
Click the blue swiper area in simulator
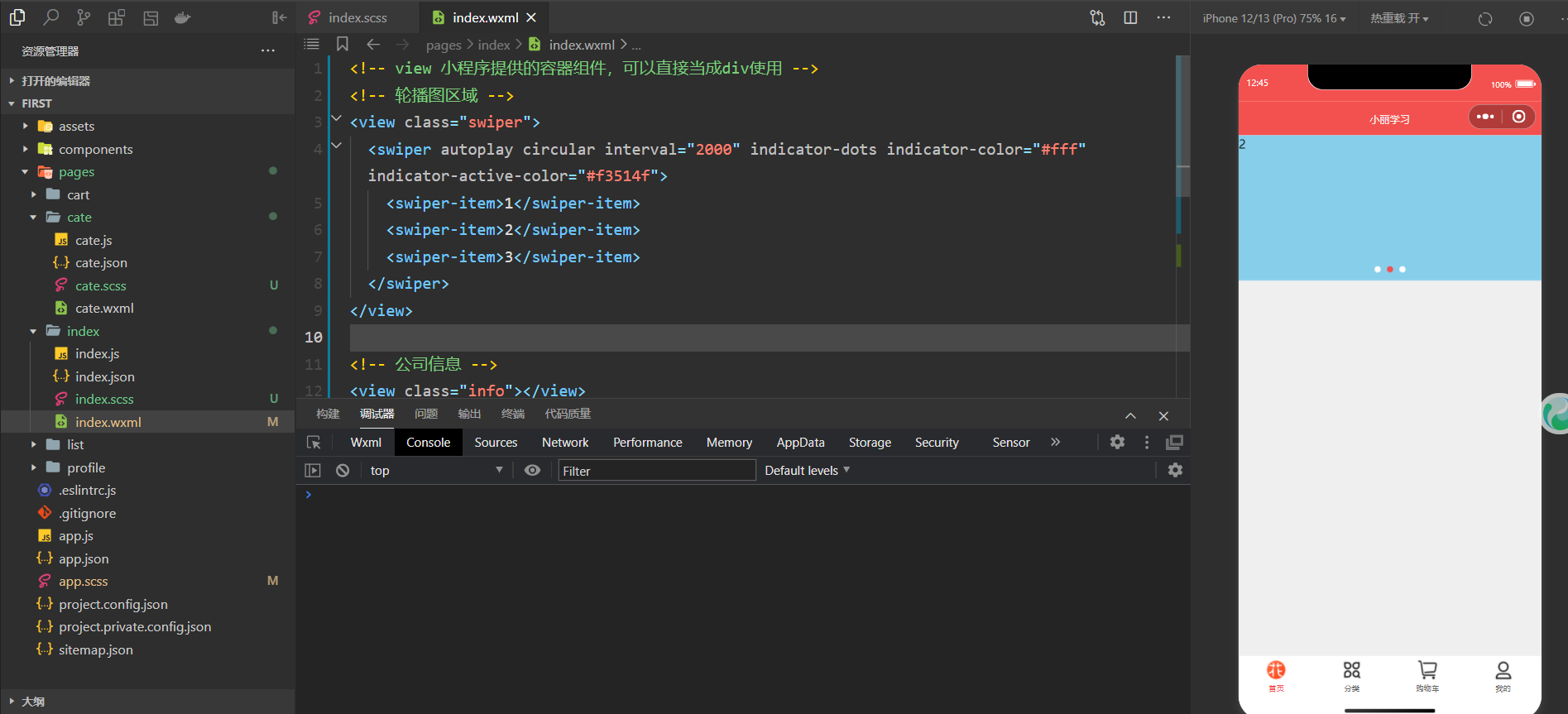(x=1389, y=207)
